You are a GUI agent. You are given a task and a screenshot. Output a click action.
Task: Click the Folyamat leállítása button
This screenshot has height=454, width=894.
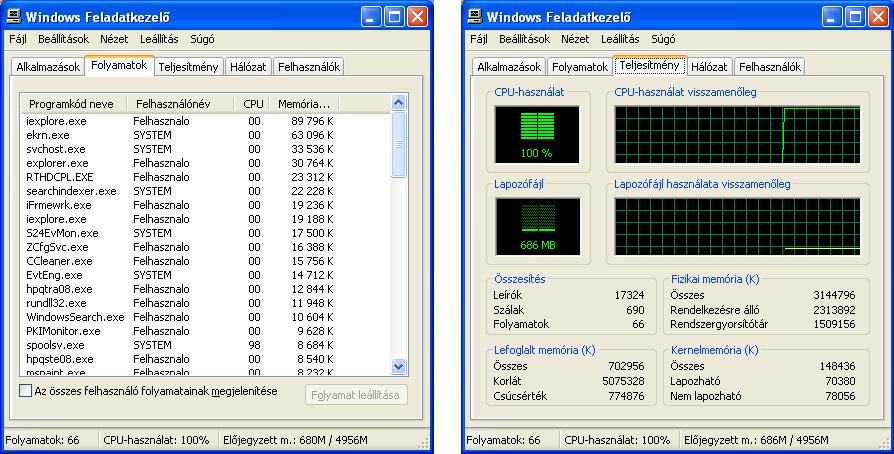tap(356, 395)
